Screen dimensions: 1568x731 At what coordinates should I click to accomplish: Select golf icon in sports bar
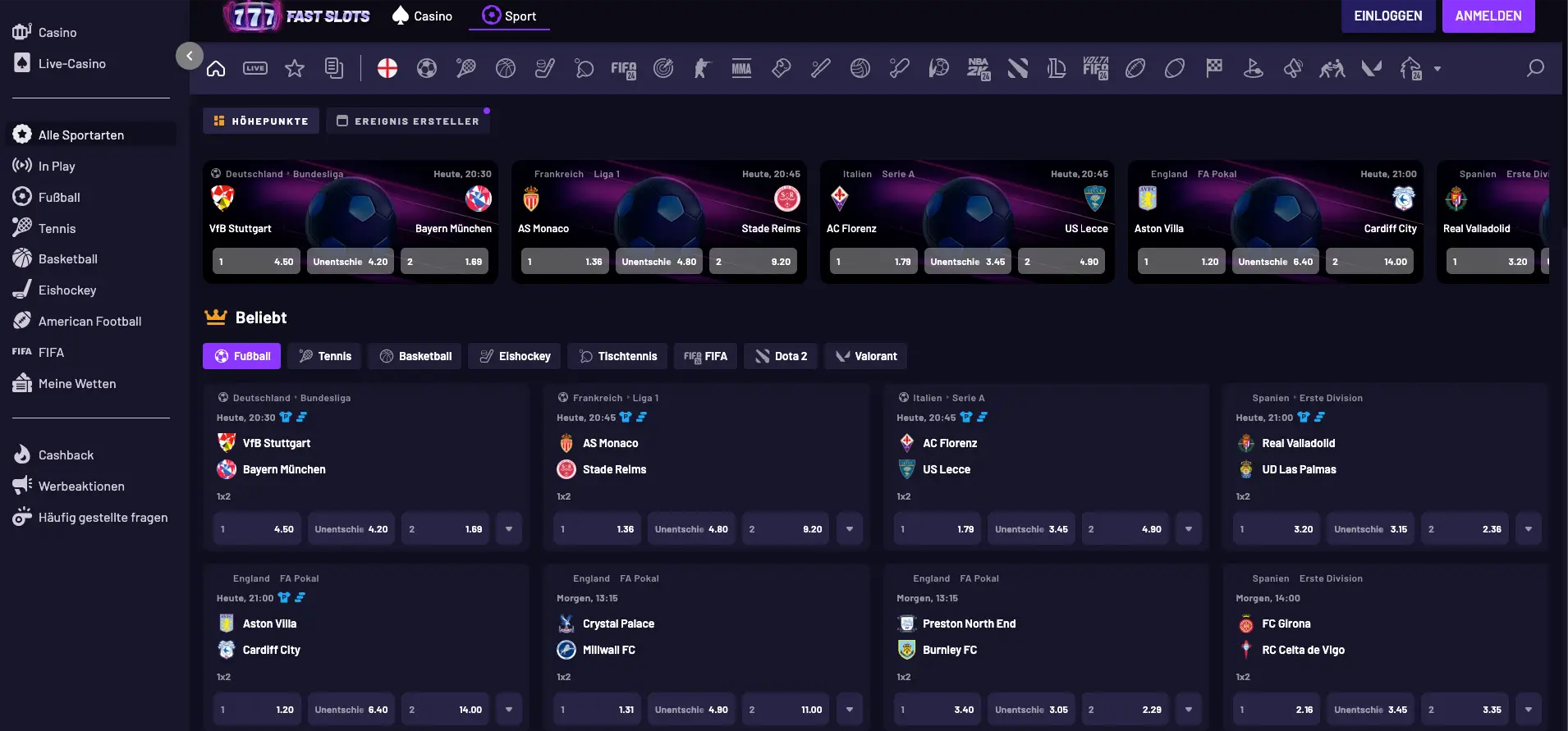pos(1254,69)
